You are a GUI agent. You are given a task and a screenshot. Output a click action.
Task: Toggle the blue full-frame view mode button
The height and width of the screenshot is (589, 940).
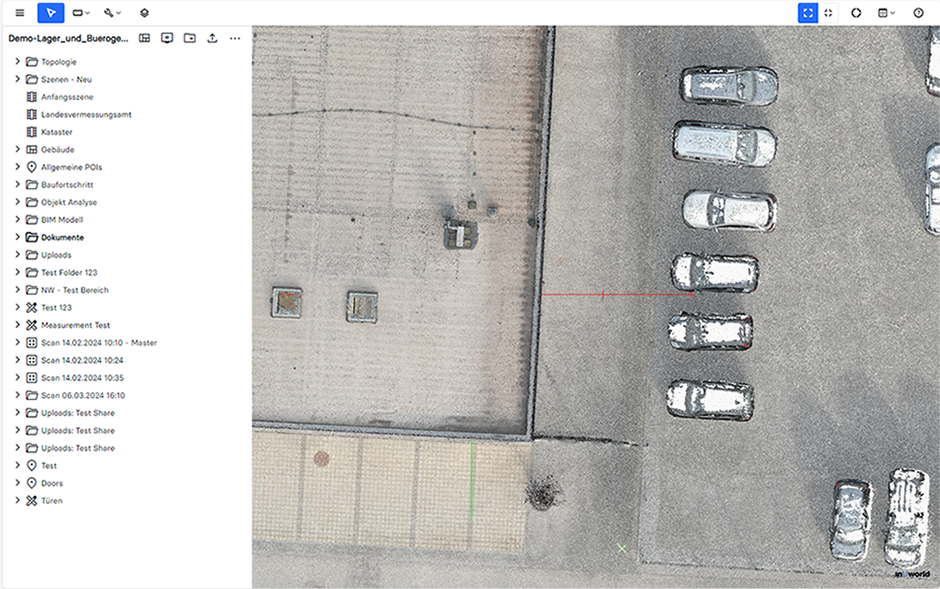[807, 13]
